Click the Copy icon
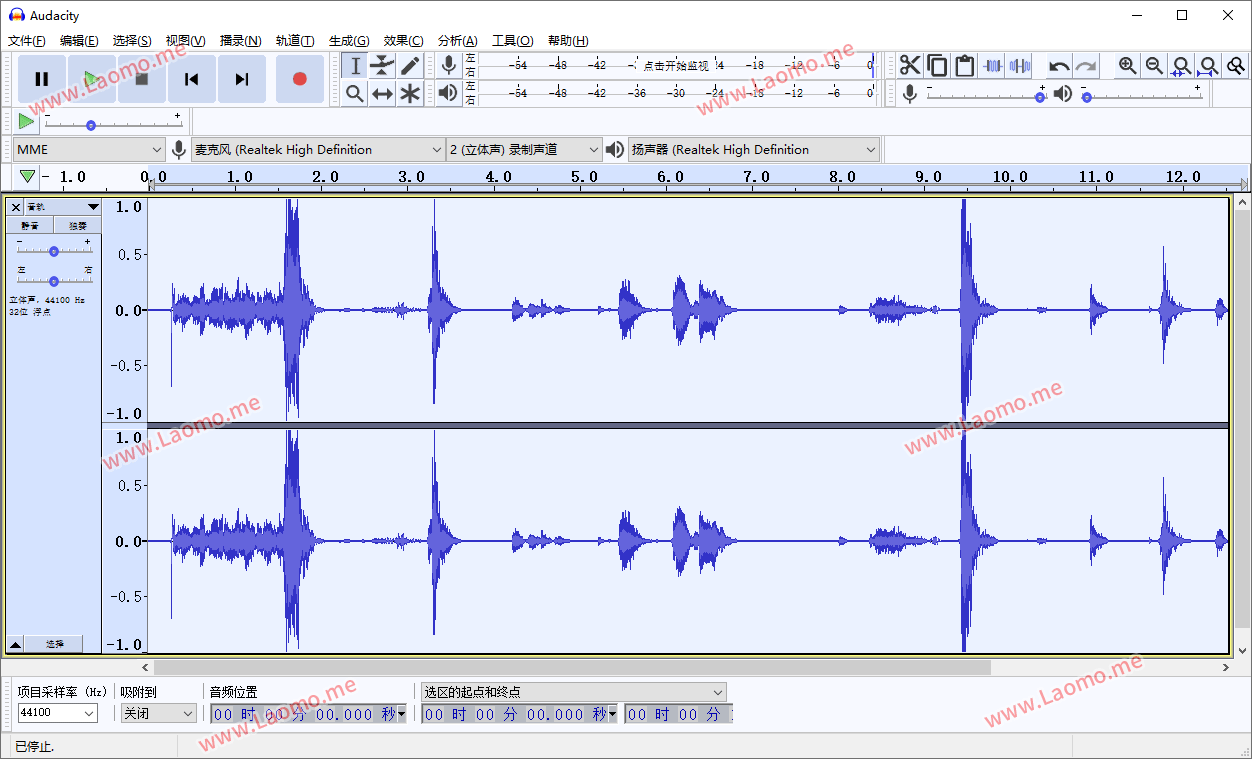 (x=937, y=66)
